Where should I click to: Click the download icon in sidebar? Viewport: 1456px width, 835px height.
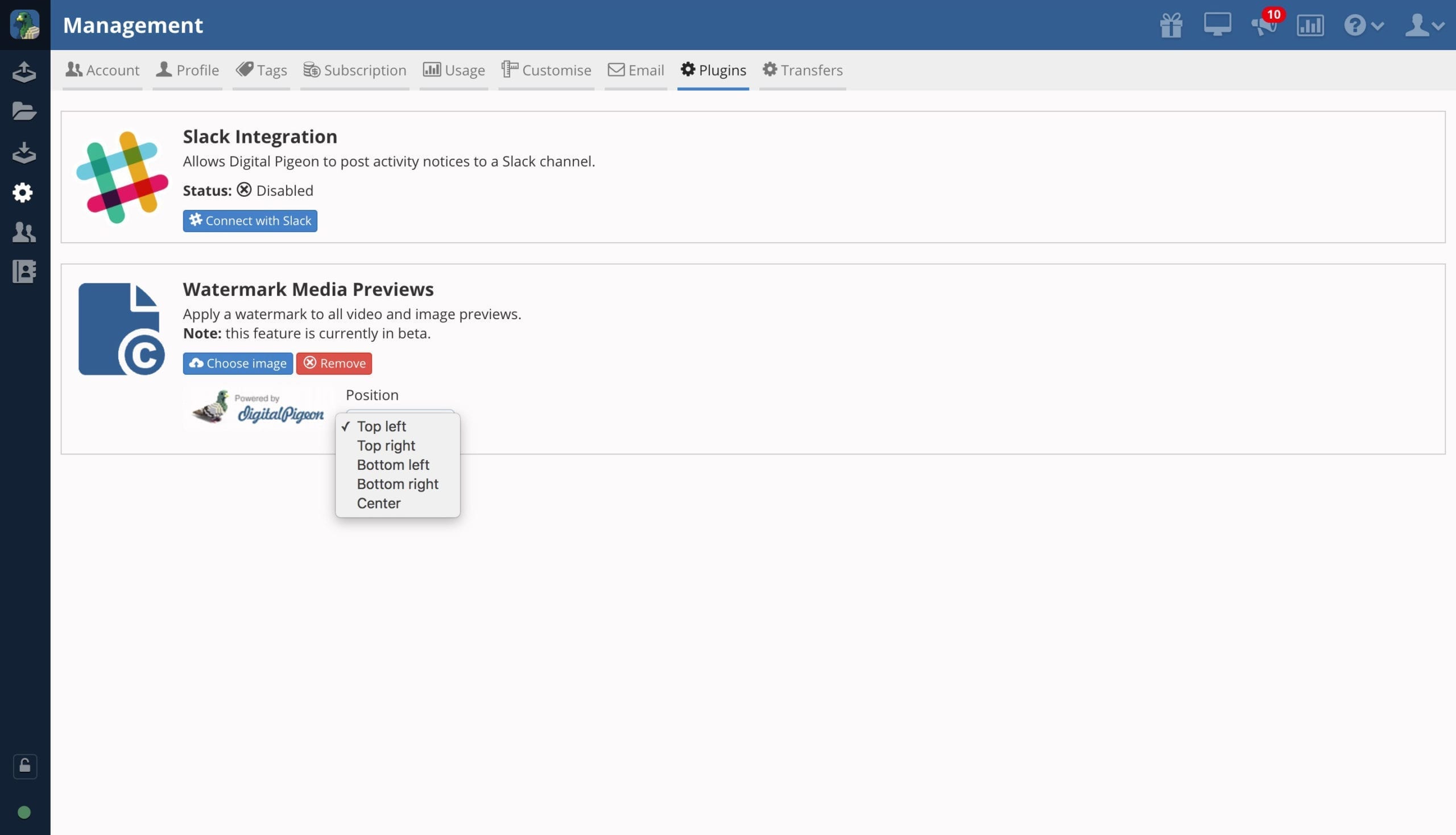click(25, 152)
